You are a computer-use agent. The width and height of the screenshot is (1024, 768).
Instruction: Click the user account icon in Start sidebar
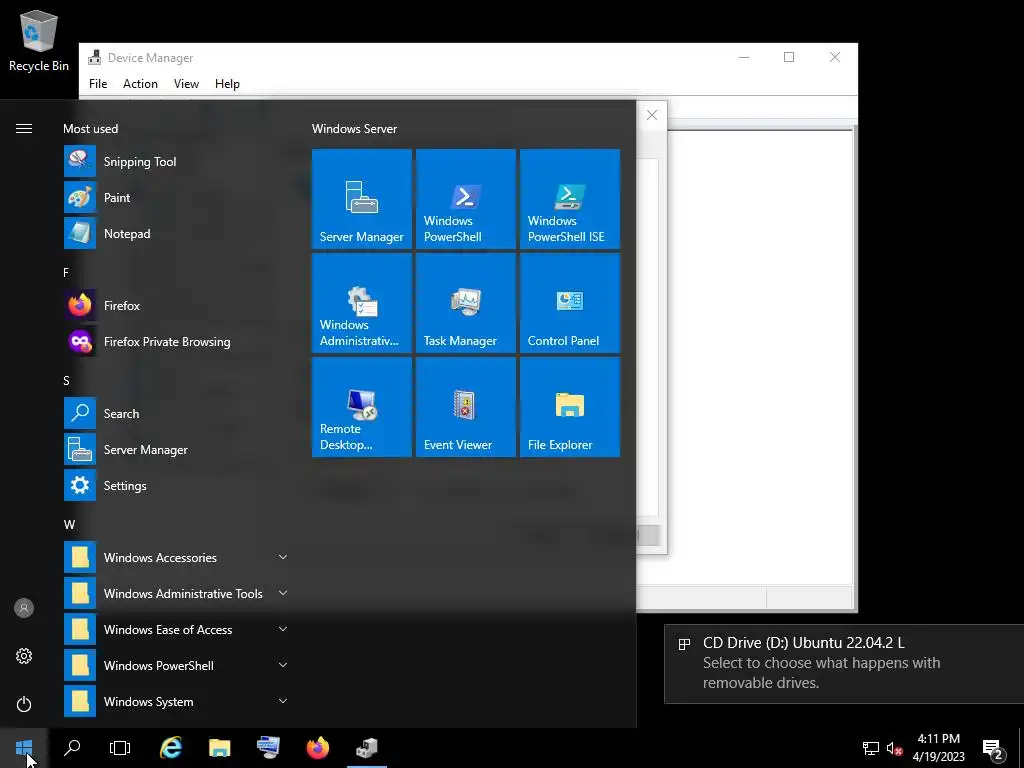[x=24, y=608]
